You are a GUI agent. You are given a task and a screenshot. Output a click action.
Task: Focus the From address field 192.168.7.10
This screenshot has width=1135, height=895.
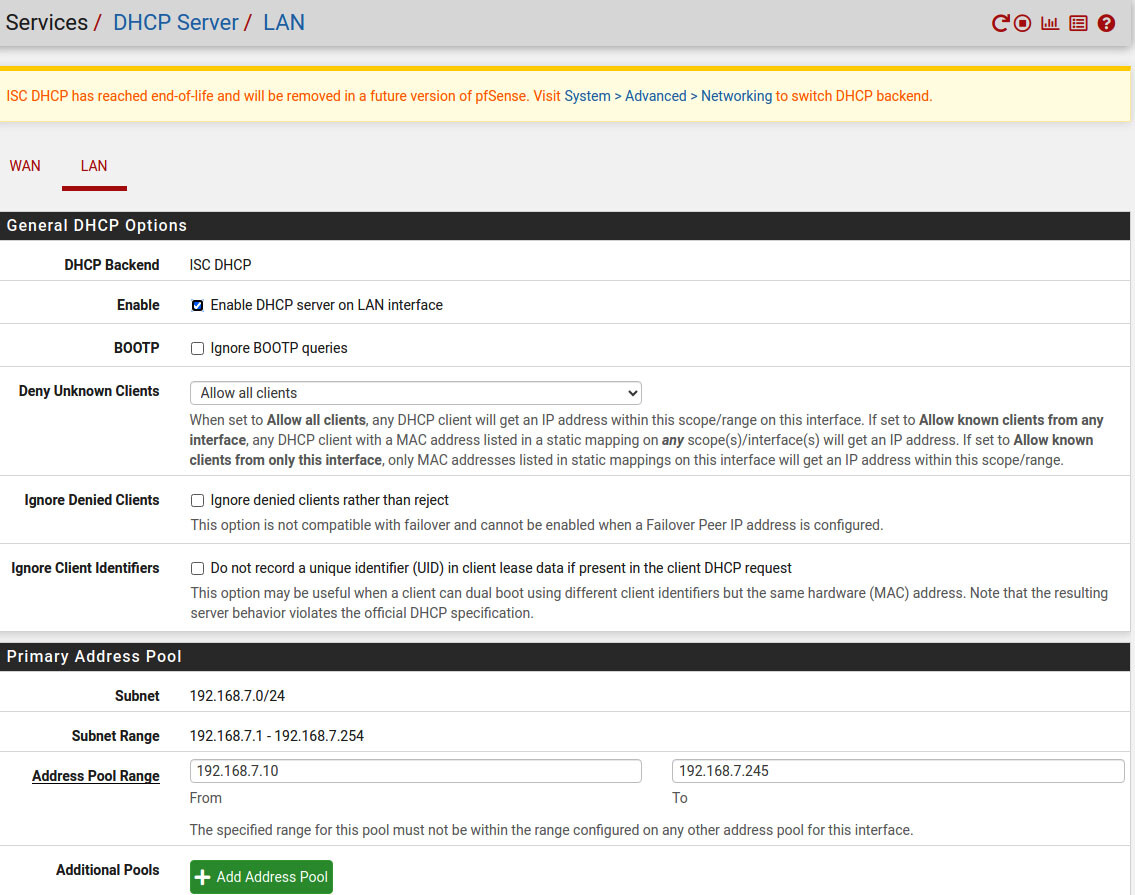coord(415,770)
